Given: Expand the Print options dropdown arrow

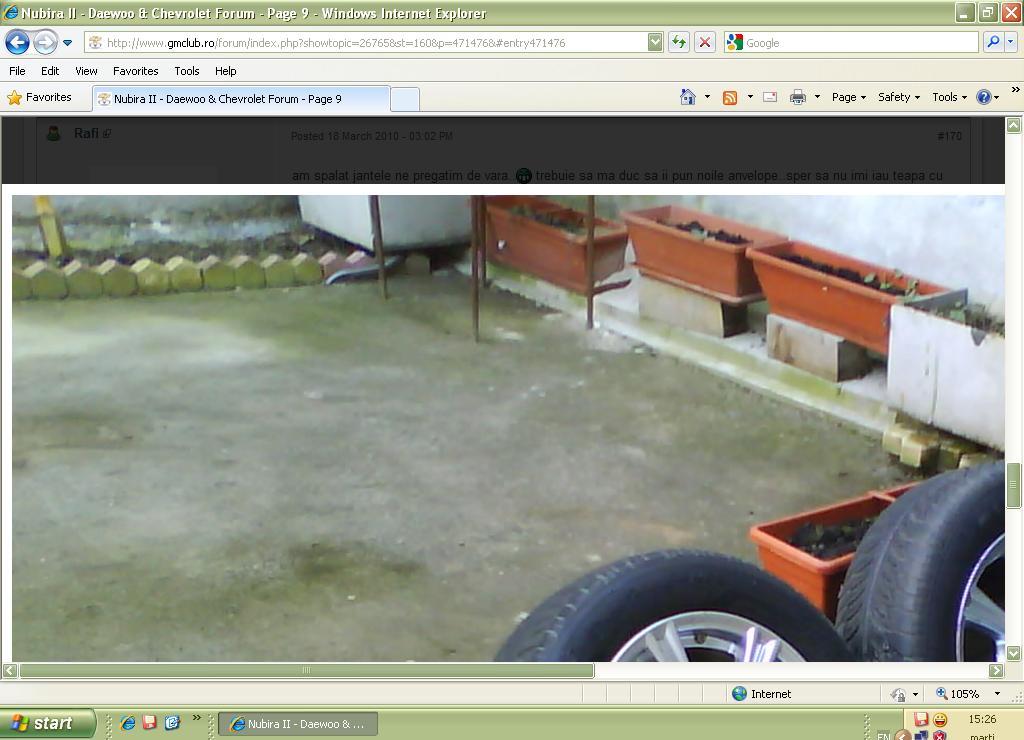Looking at the screenshot, I should pos(817,97).
